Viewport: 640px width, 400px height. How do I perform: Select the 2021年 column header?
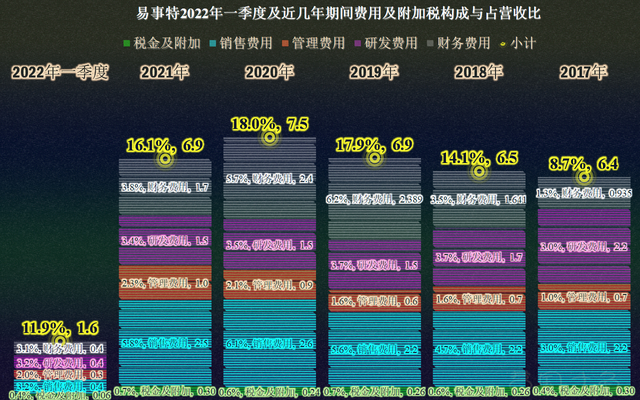coord(164,73)
